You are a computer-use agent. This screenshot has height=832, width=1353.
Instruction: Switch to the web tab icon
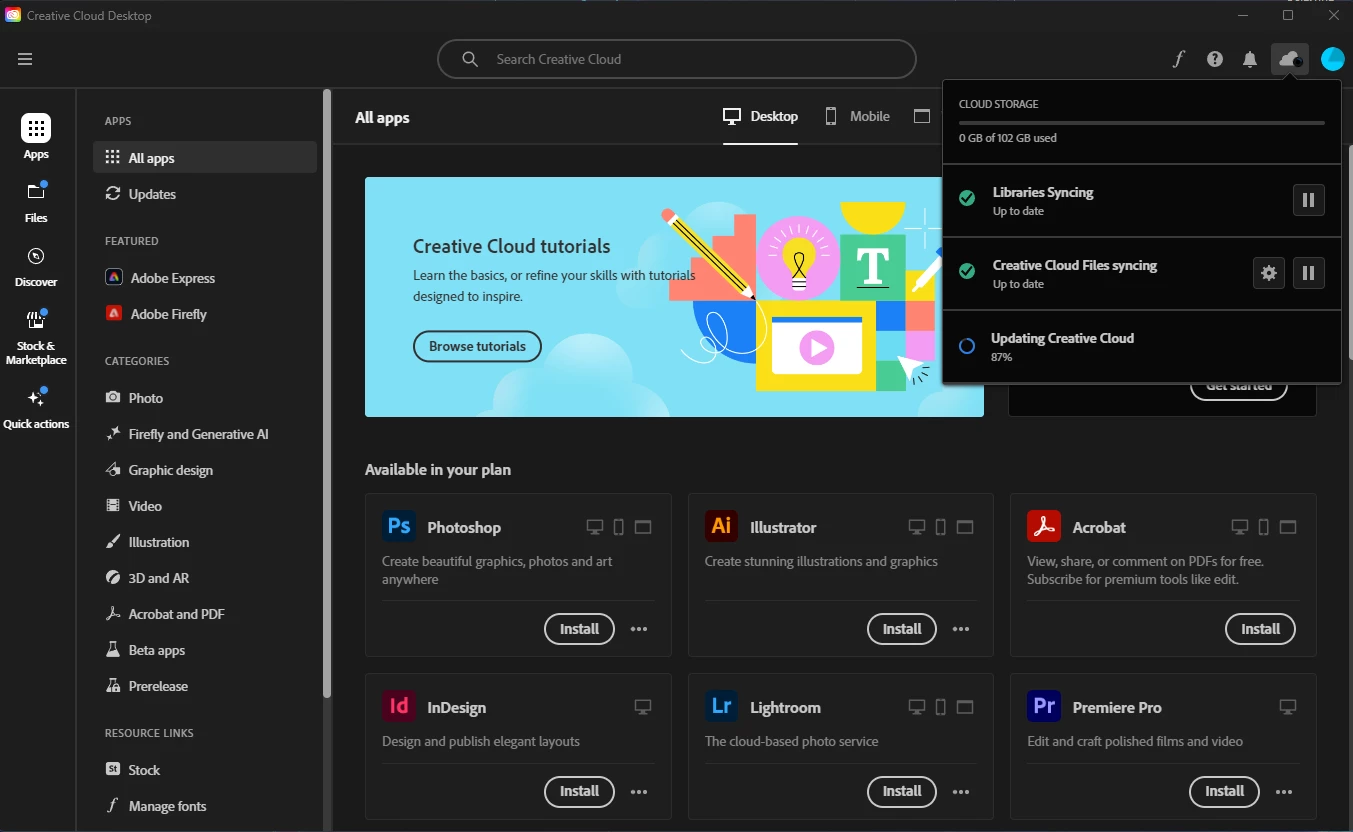pyautogui.click(x=922, y=117)
